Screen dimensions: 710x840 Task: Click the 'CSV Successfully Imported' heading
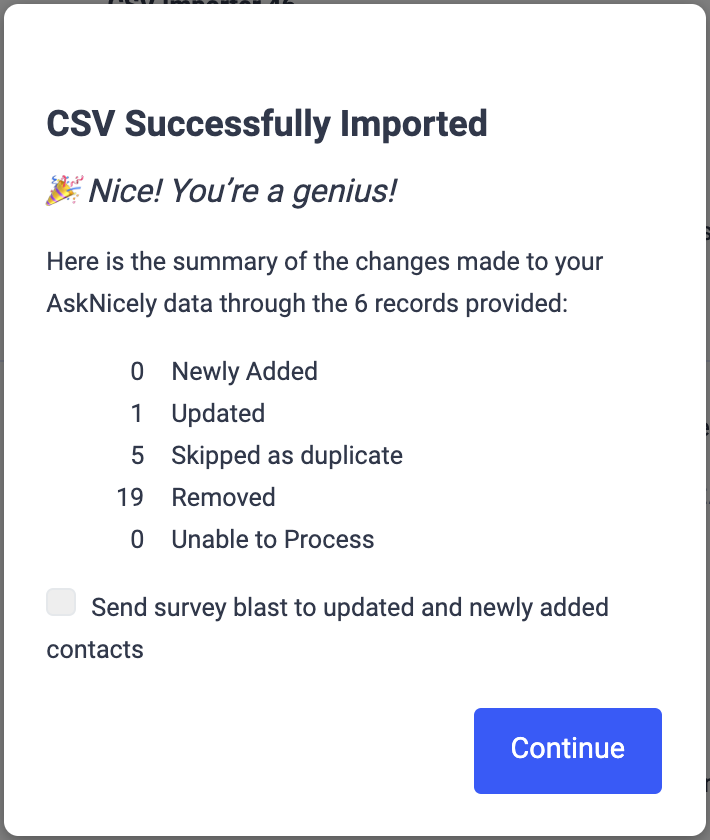(x=267, y=124)
